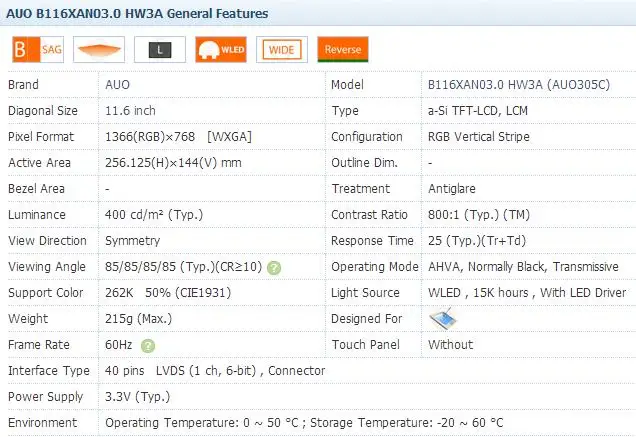This screenshot has width=636, height=437.
Task: Click the Designed For label
Action: [x=367, y=319]
